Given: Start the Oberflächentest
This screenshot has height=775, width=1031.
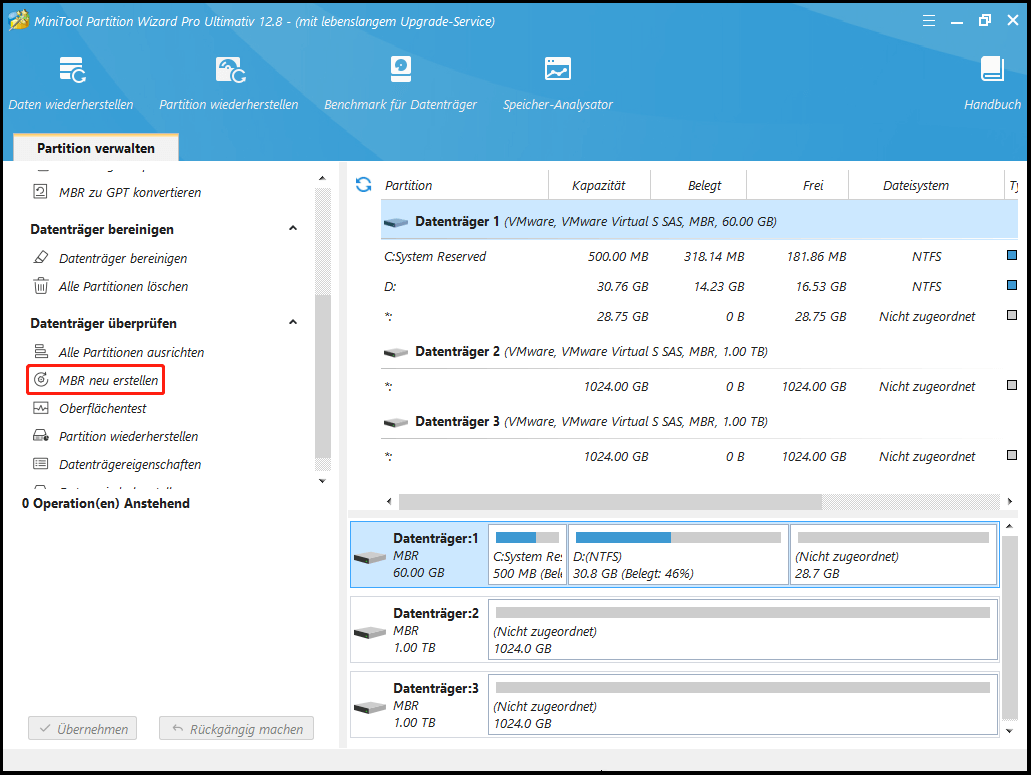Looking at the screenshot, I should coord(103,408).
